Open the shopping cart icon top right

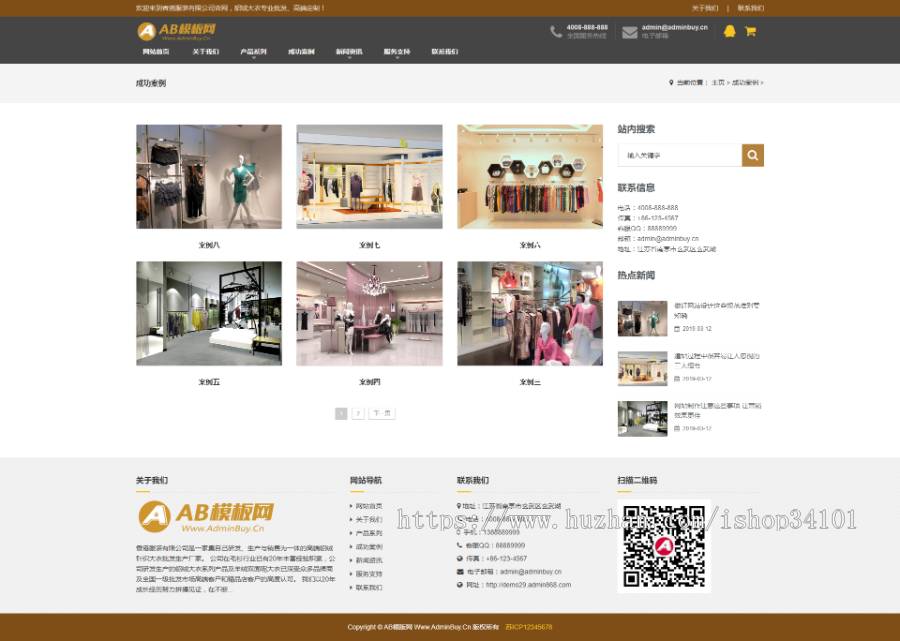coord(750,31)
